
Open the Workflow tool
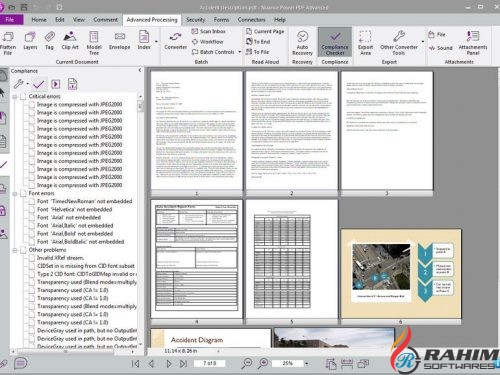click(x=207, y=42)
